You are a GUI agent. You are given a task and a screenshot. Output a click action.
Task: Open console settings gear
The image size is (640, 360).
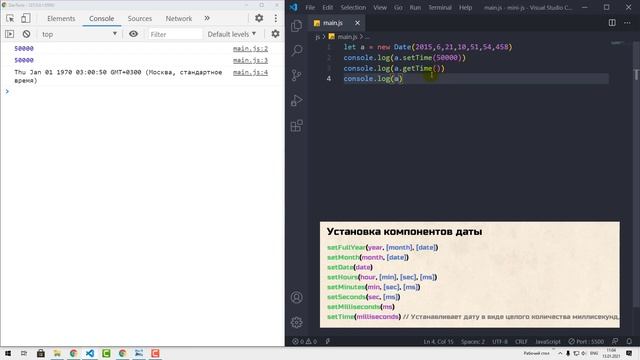(276, 34)
